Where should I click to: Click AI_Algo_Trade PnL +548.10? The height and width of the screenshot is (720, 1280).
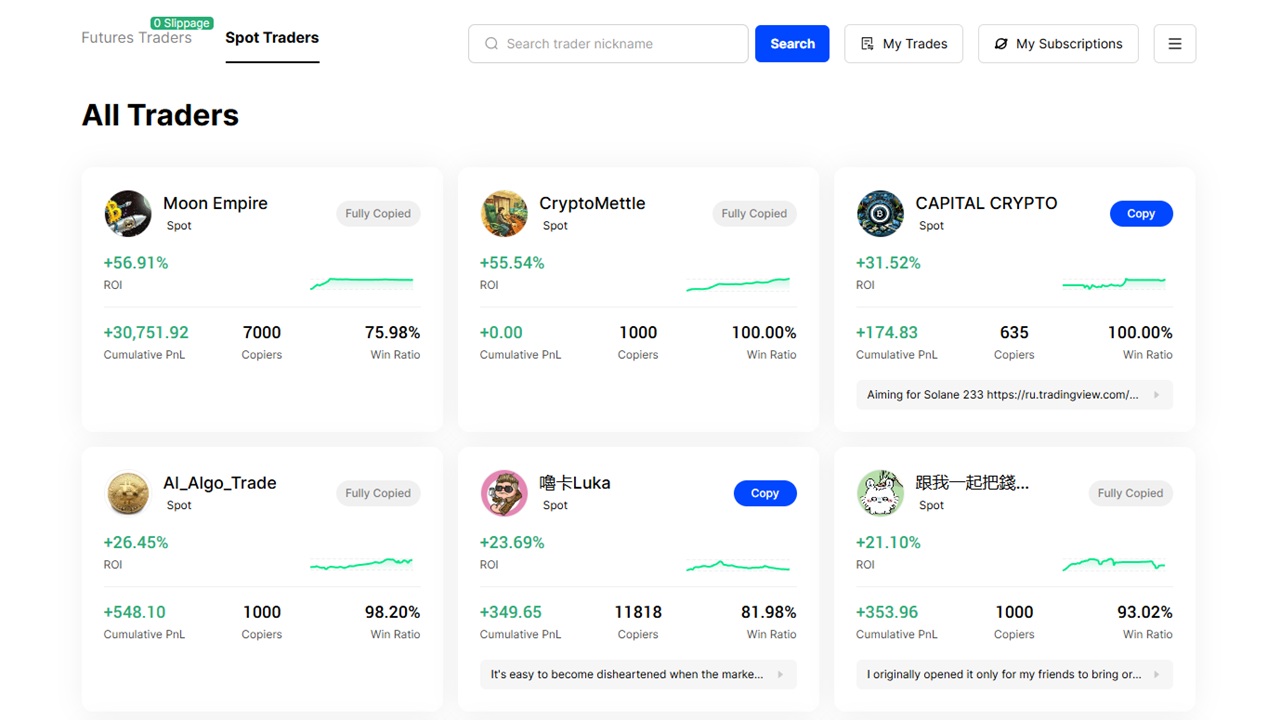tap(135, 613)
